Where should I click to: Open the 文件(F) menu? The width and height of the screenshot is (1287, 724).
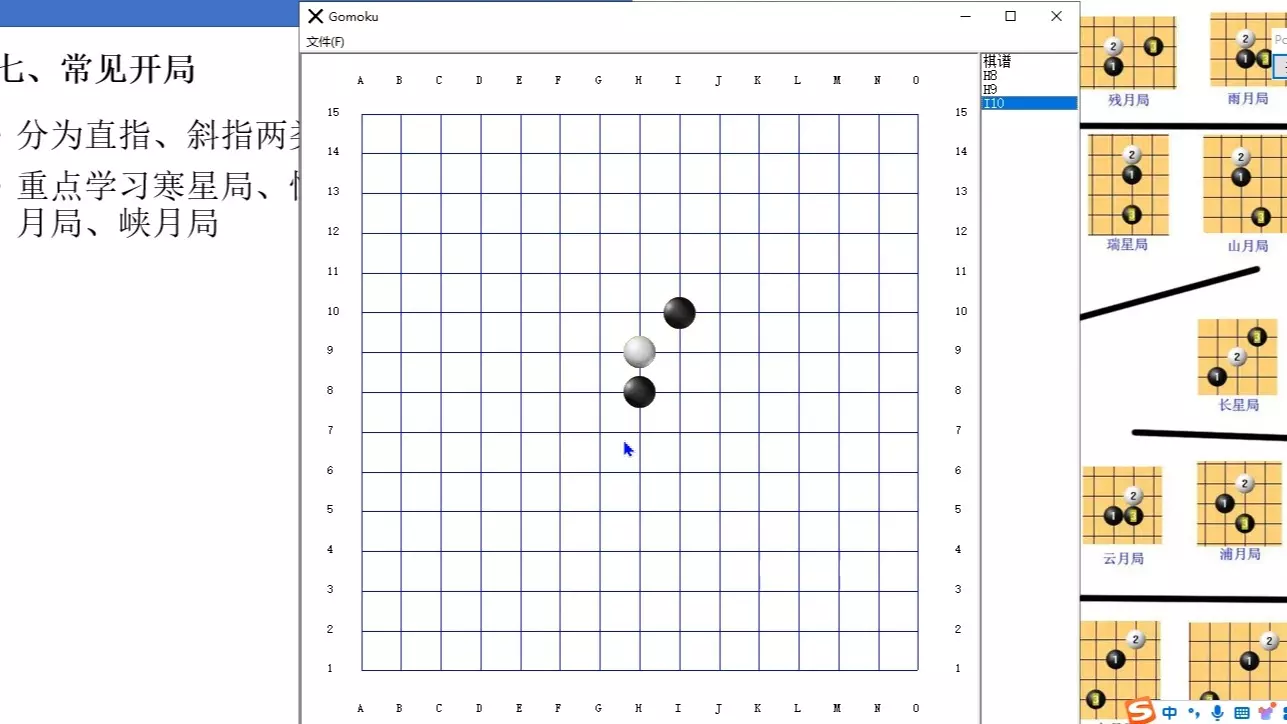coord(325,42)
